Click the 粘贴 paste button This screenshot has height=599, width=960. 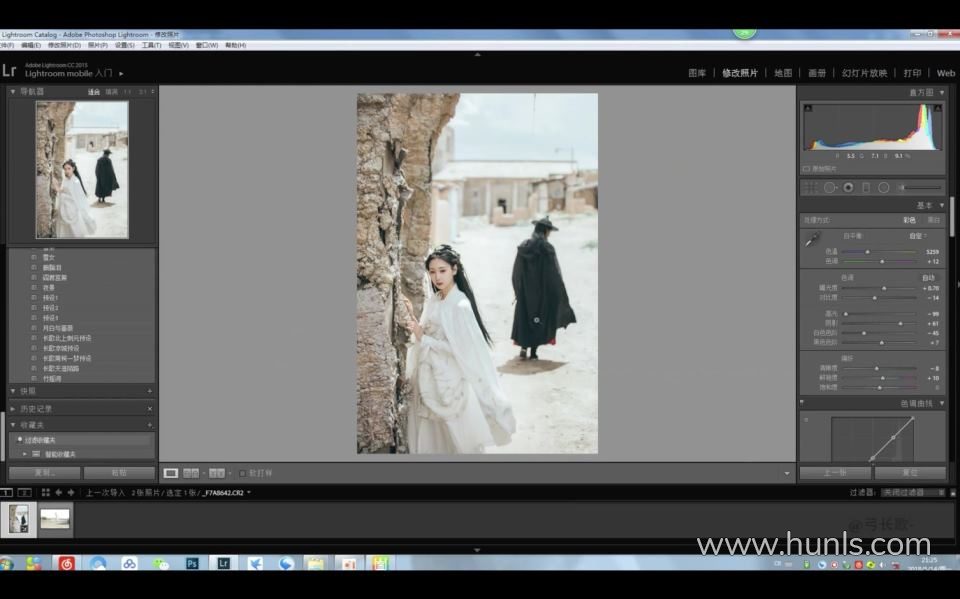point(119,473)
